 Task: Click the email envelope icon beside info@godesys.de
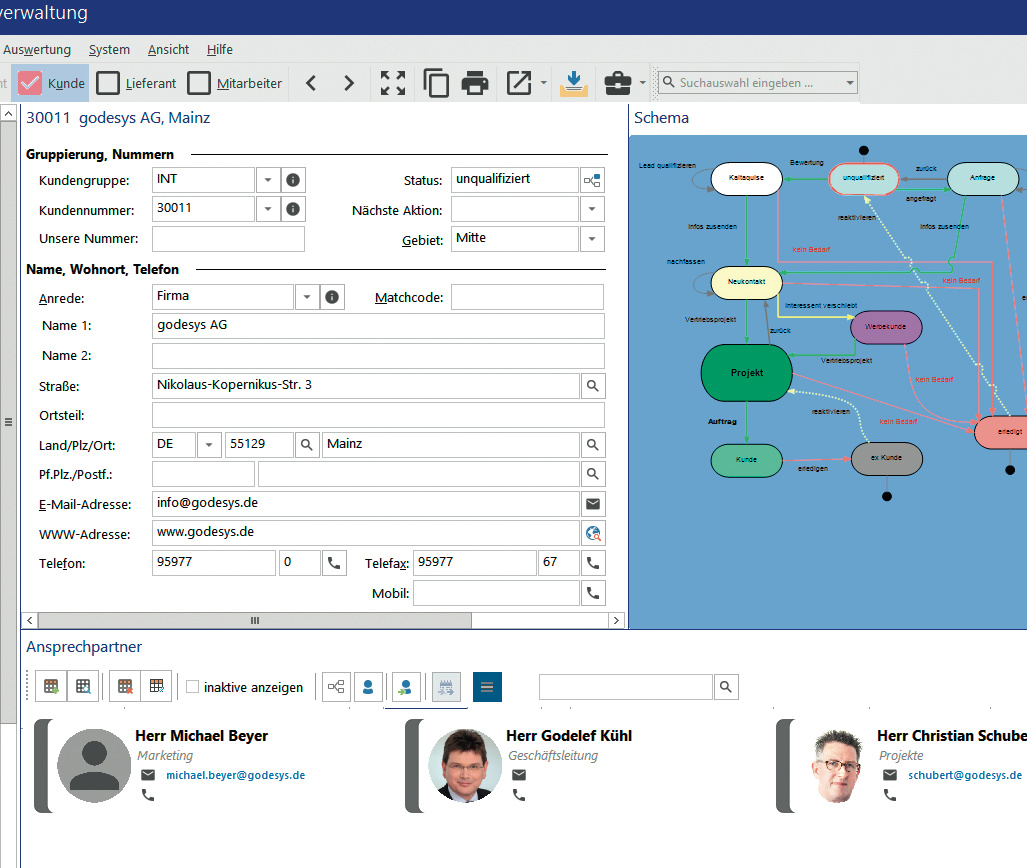point(593,503)
